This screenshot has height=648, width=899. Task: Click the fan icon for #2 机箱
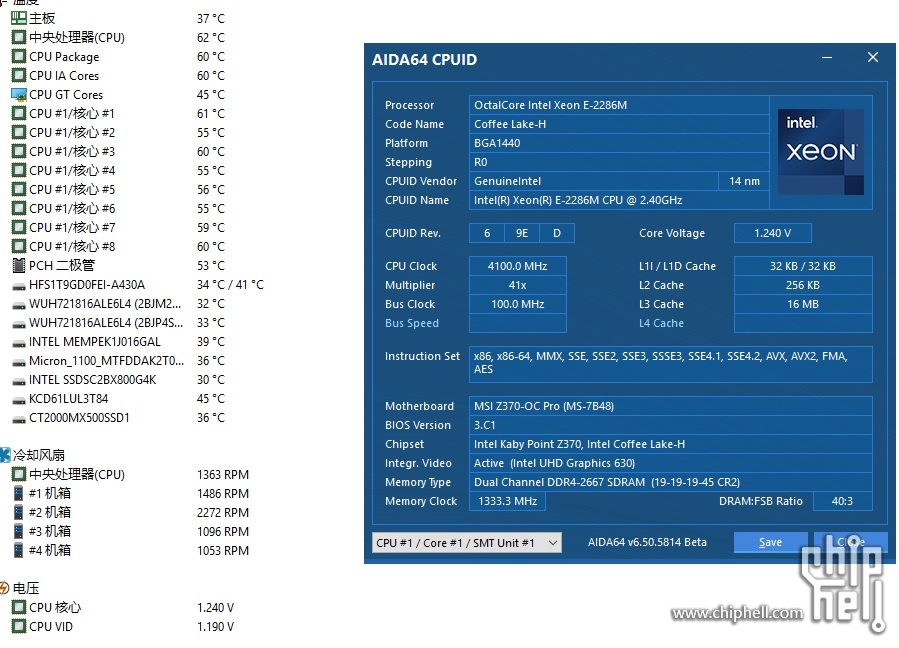tap(18, 512)
